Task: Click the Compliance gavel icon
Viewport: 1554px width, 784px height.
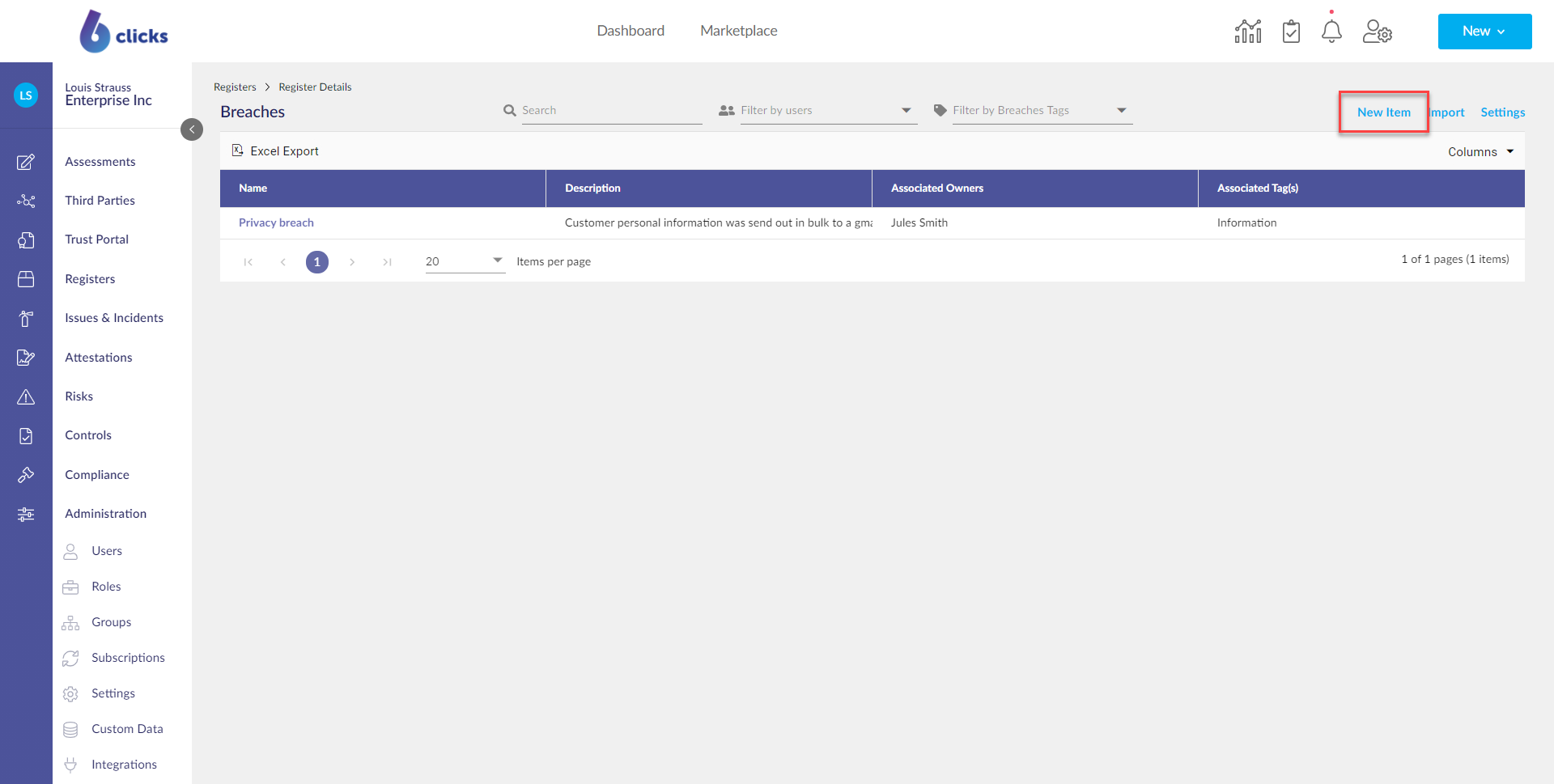Action: (x=26, y=475)
